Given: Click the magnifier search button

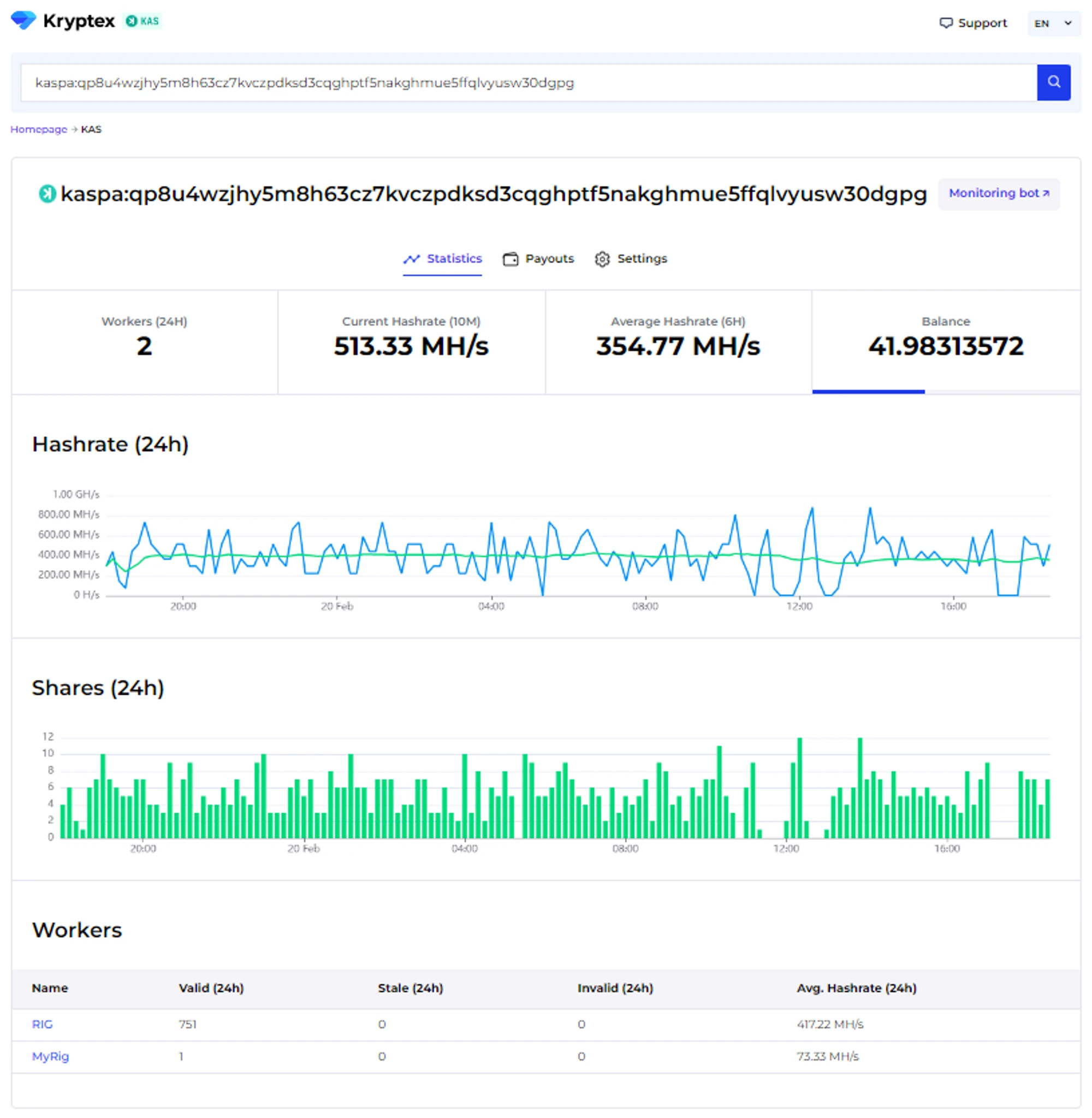Looking at the screenshot, I should (1053, 82).
